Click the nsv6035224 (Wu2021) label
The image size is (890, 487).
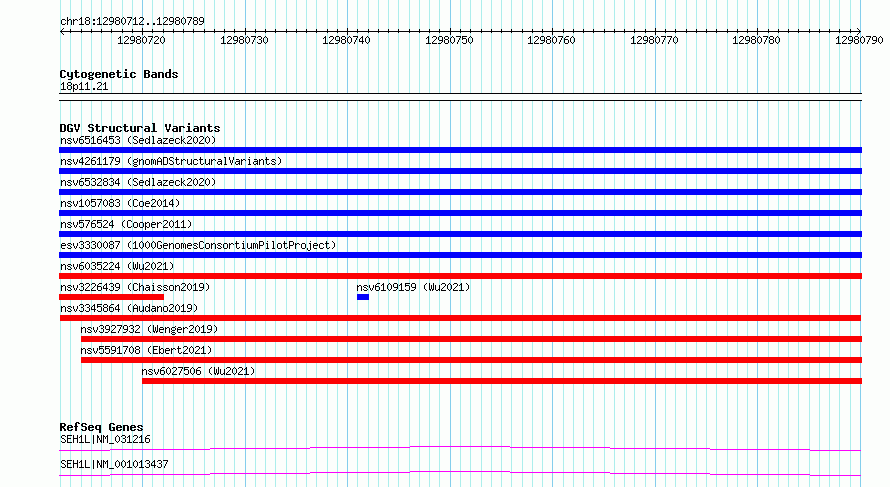point(117,266)
